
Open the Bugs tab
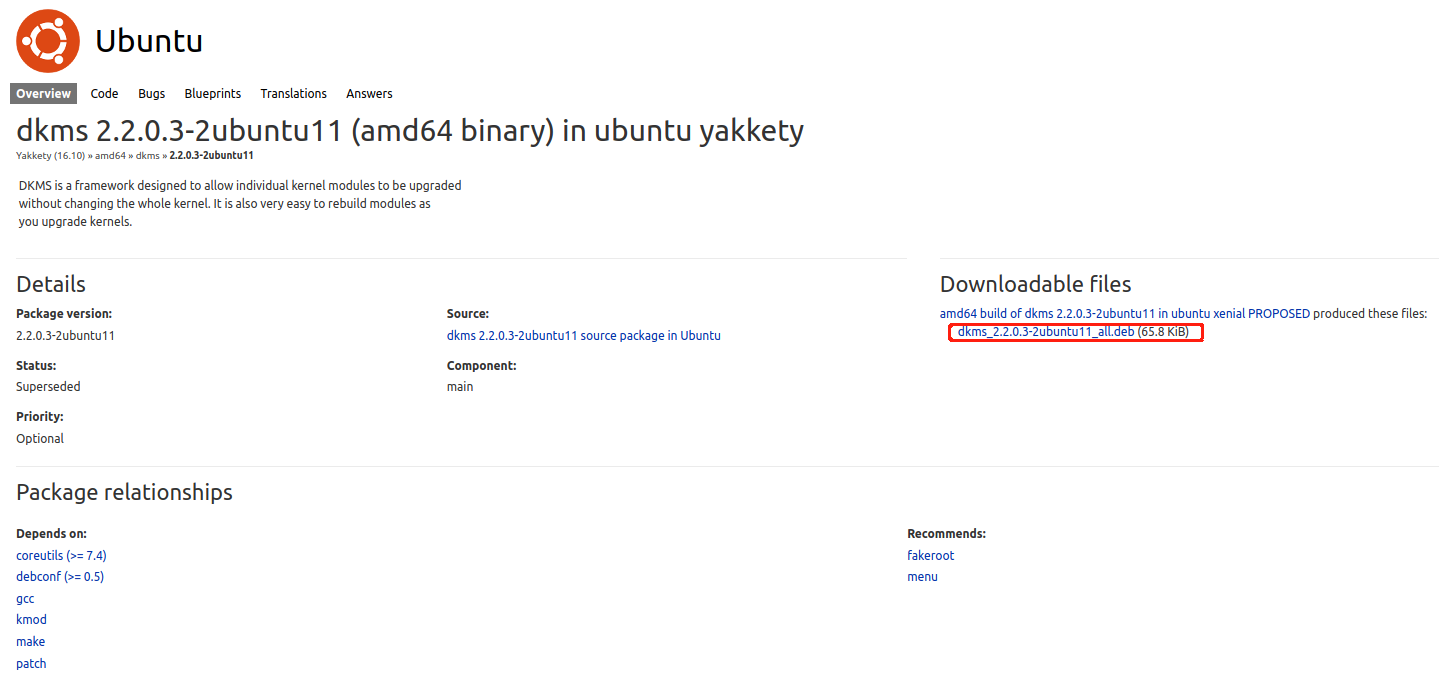click(x=152, y=93)
